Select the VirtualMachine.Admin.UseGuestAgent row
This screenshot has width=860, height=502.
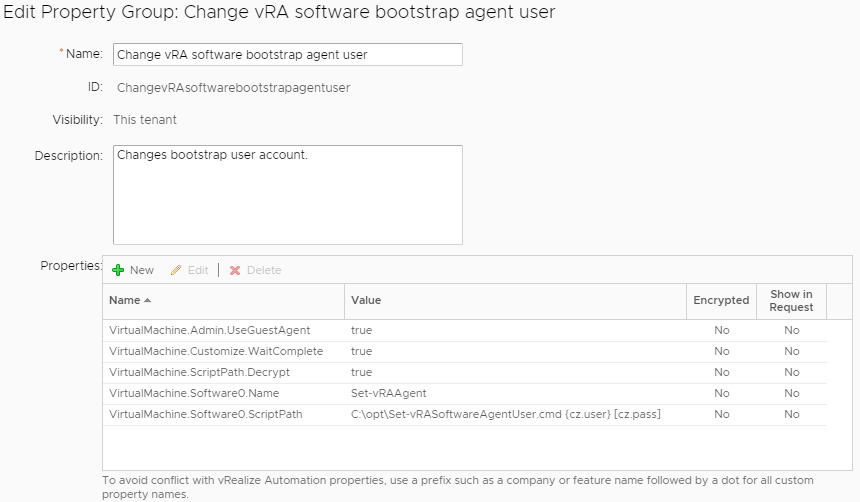(x=209, y=330)
